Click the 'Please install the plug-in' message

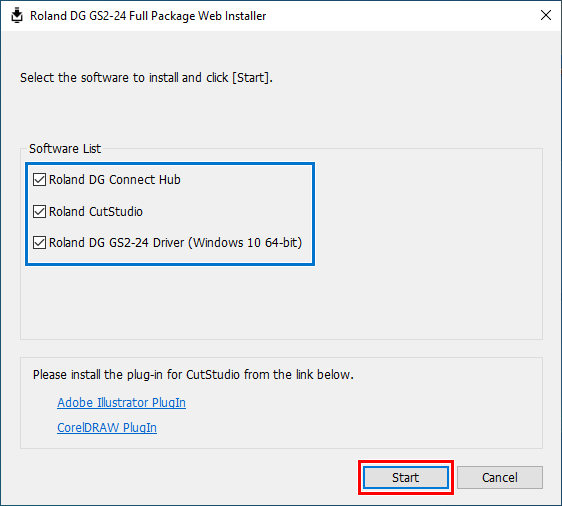pos(193,374)
